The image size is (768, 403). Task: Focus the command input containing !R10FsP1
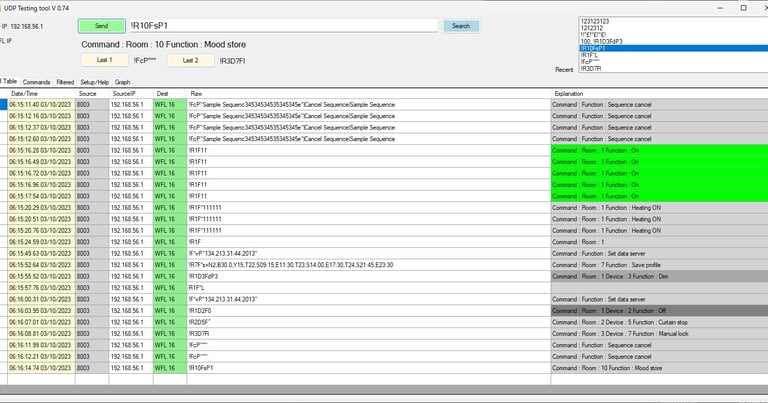point(283,25)
